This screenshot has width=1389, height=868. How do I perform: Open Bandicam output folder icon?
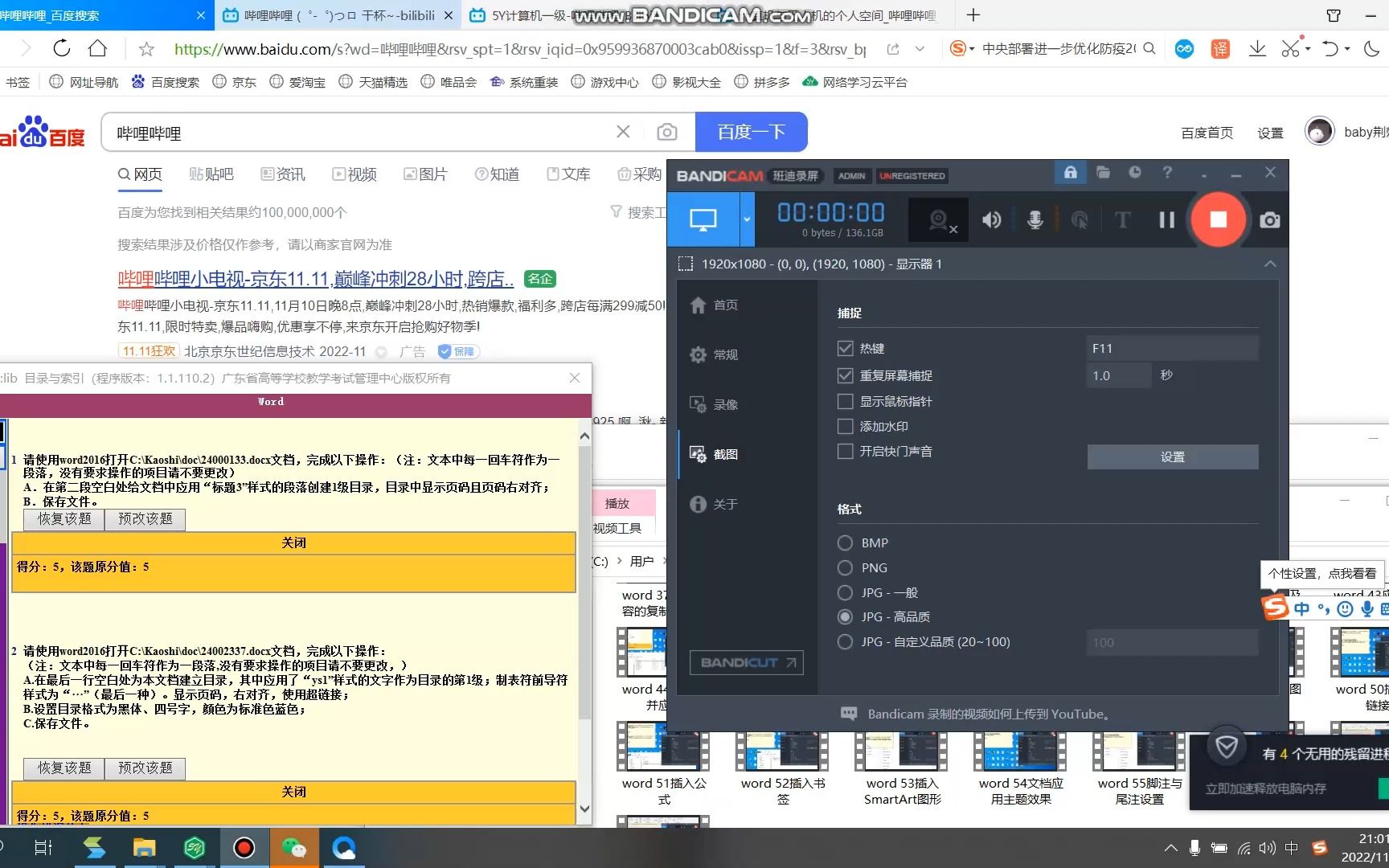pos(1103,173)
